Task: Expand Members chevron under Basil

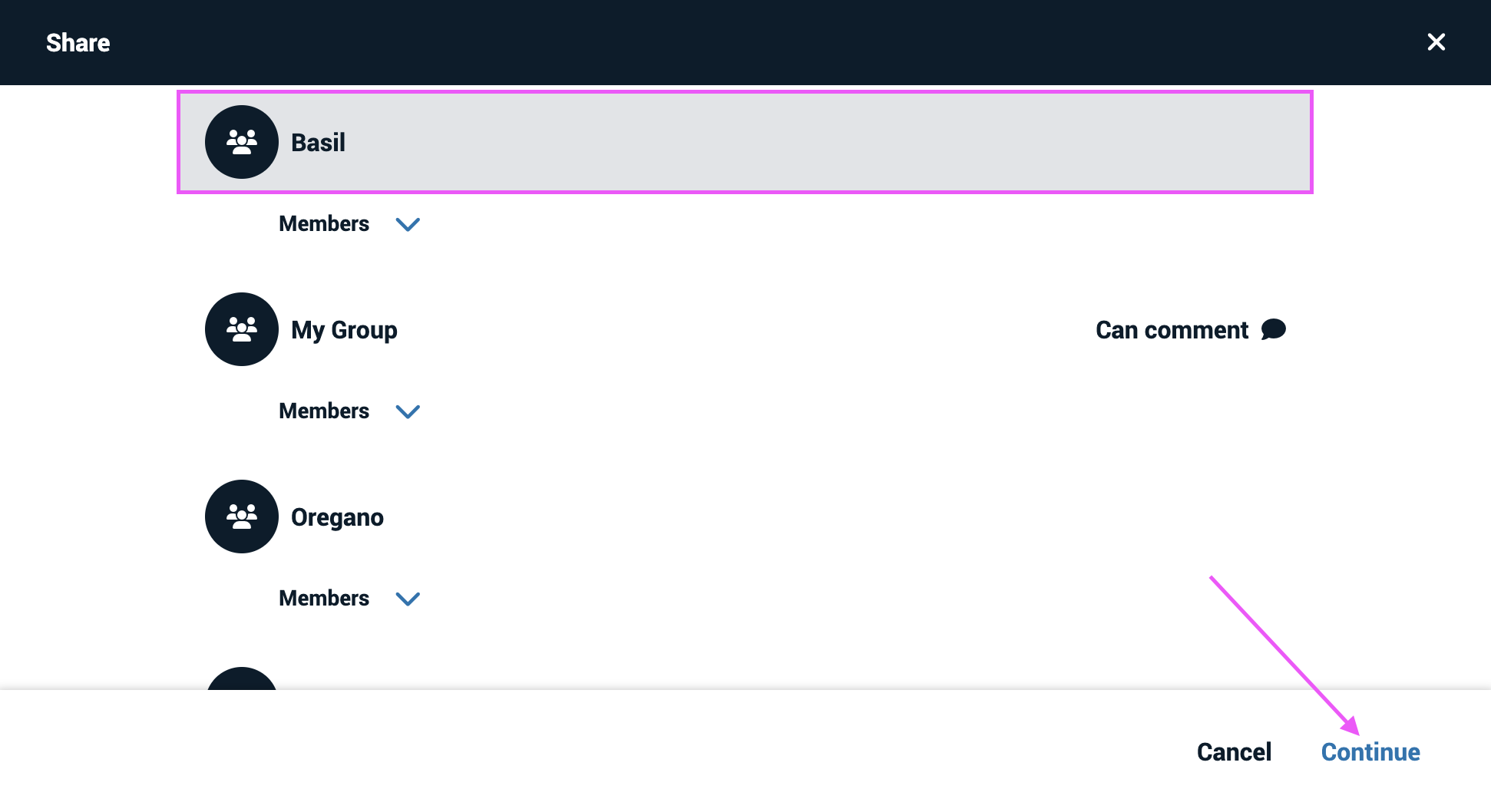Action: [408, 224]
